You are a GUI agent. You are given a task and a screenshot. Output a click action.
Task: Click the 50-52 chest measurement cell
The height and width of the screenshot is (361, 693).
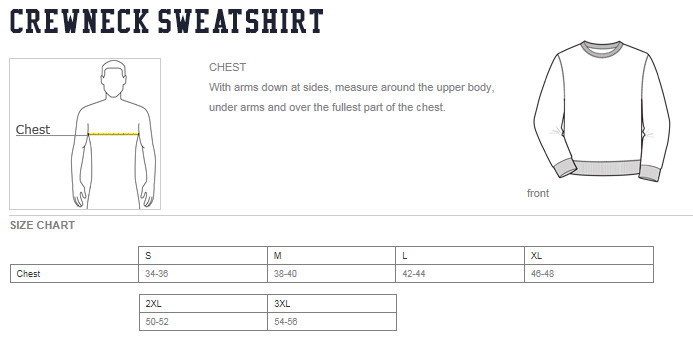203,322
